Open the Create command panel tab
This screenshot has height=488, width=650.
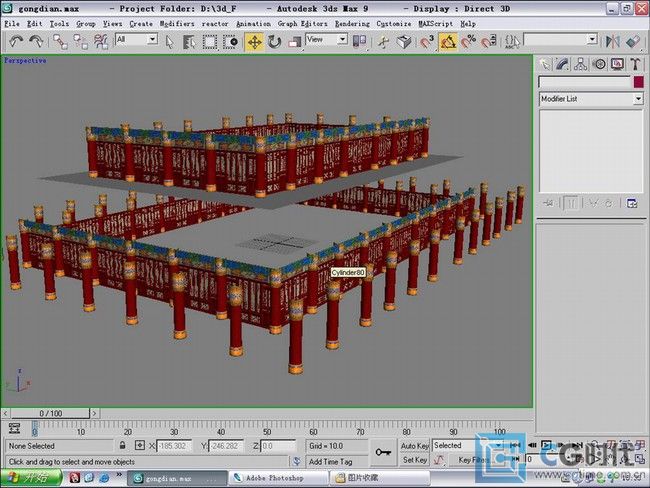coord(544,64)
